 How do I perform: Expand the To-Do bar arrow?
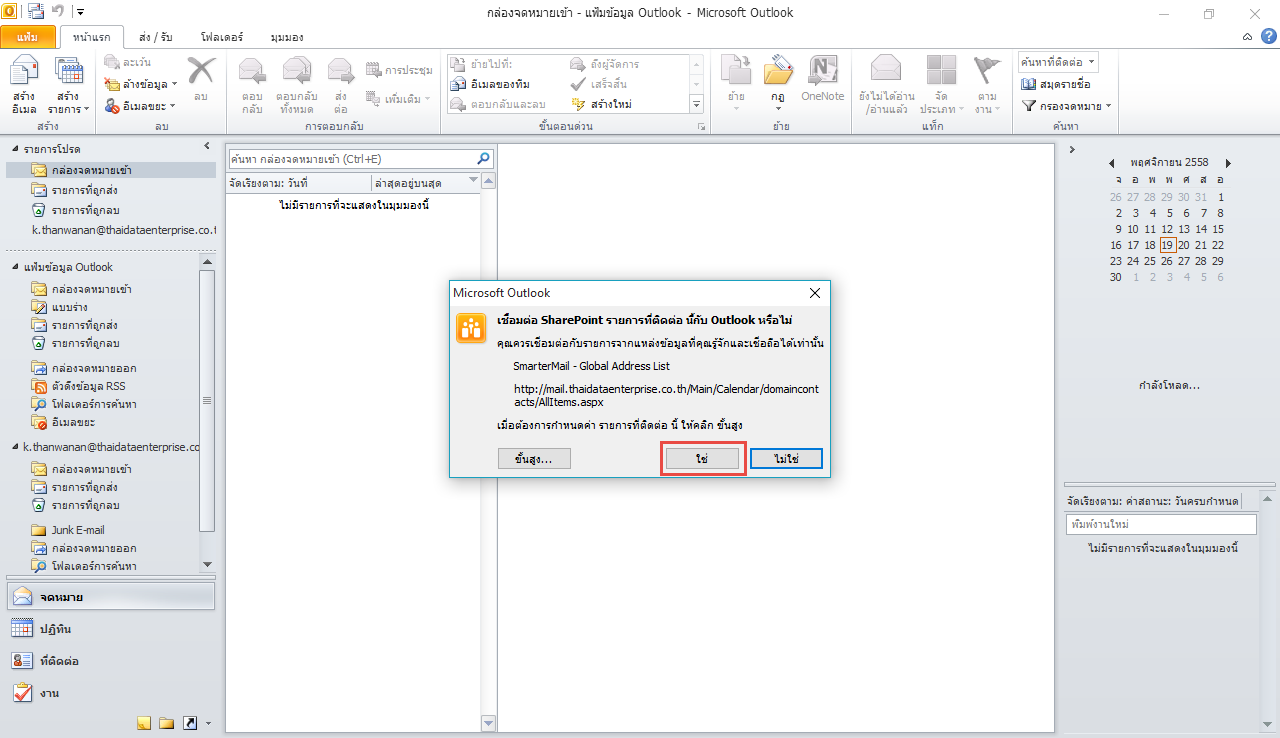pos(1072,149)
